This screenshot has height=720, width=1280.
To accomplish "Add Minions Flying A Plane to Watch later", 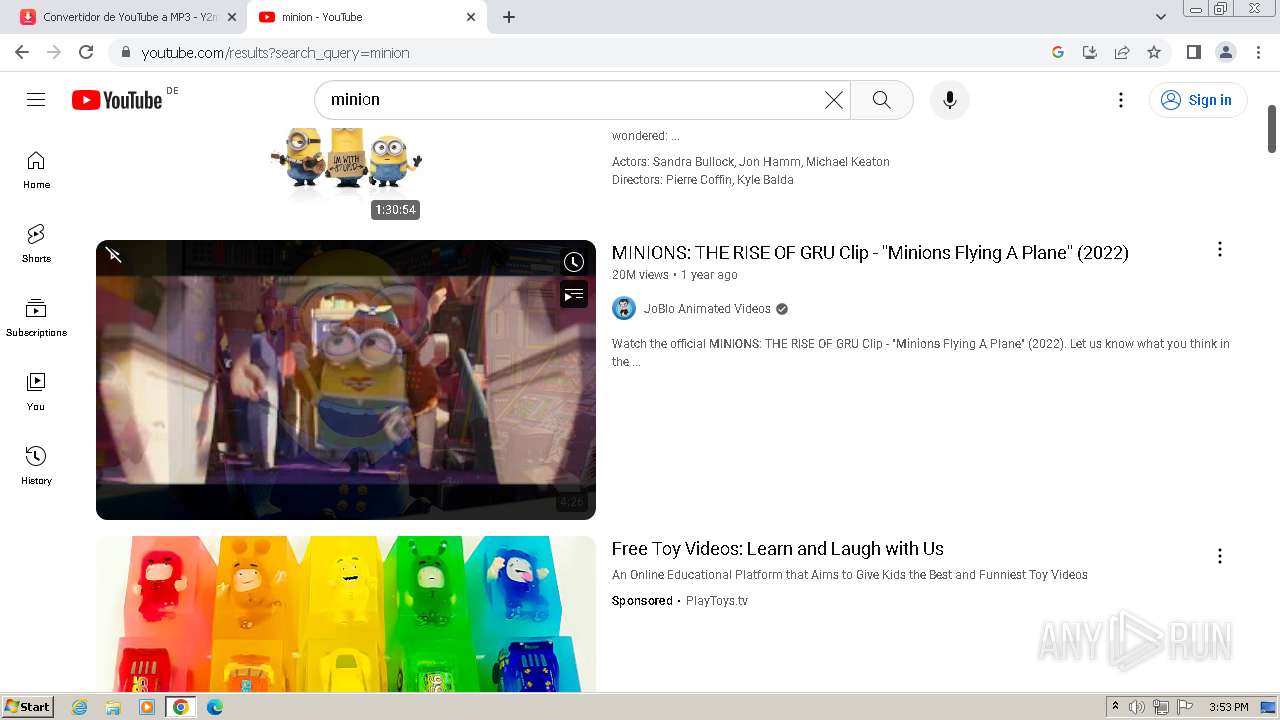I will click(x=573, y=262).
